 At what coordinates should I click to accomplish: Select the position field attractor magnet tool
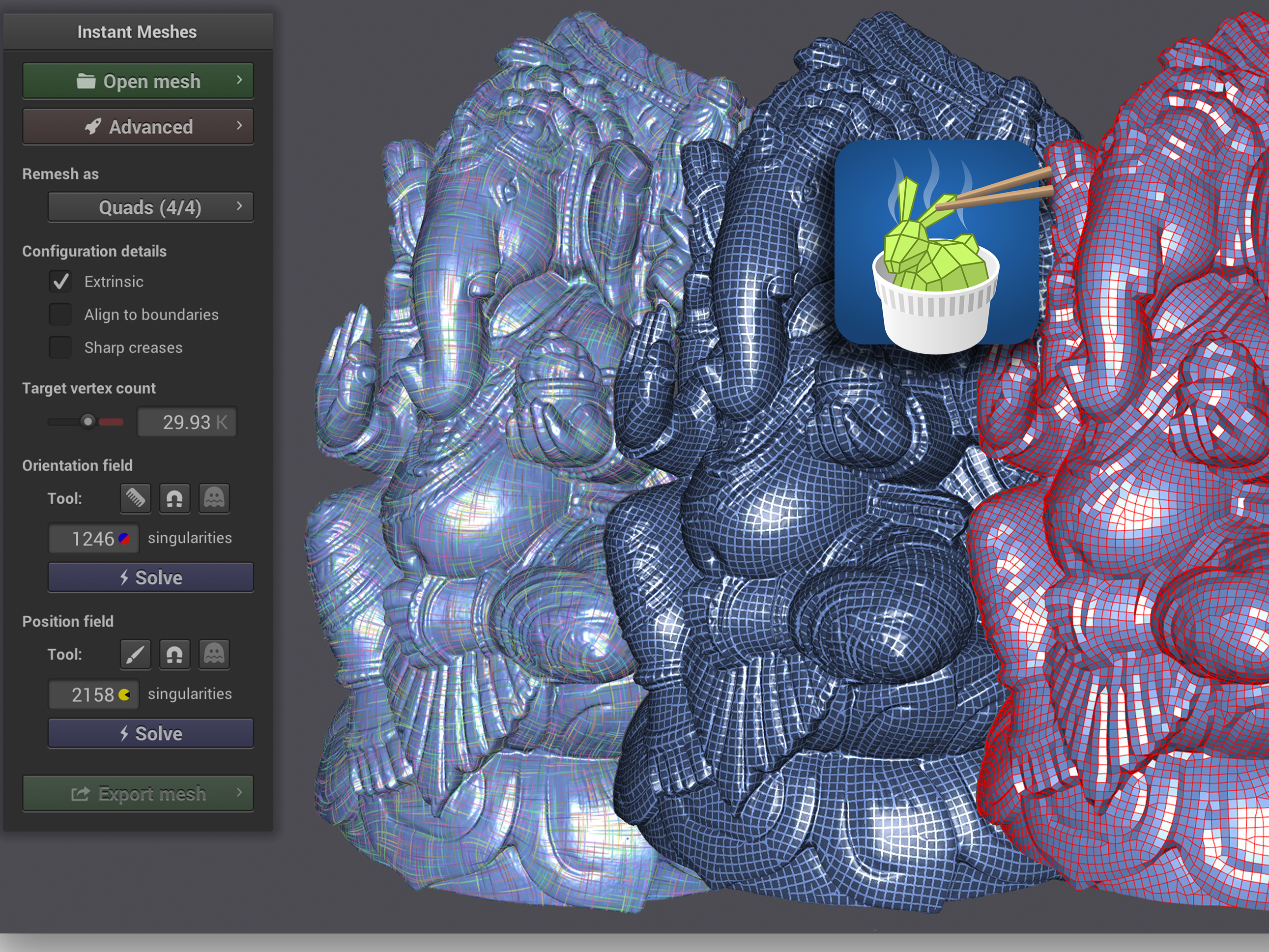click(x=174, y=654)
